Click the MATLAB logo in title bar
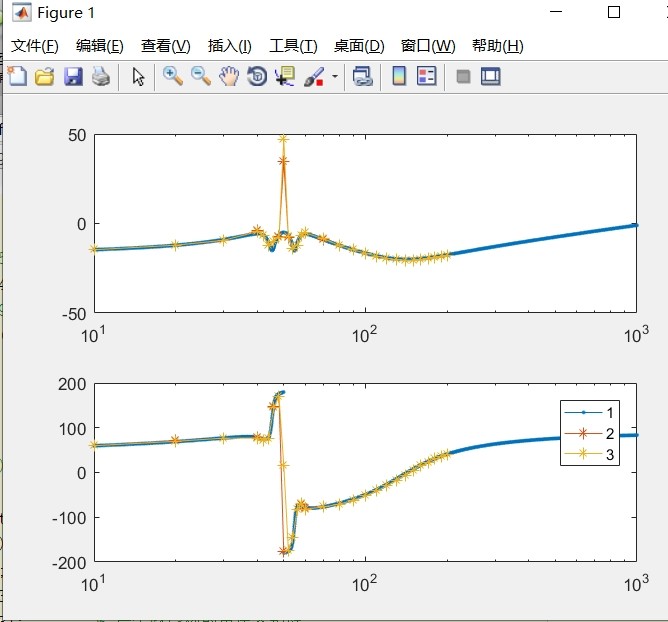Screen dimensions: 668x622 (21, 12)
